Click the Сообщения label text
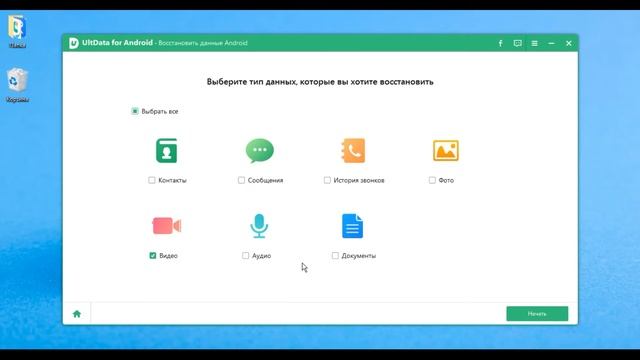This screenshot has height=360, width=640. point(265,180)
